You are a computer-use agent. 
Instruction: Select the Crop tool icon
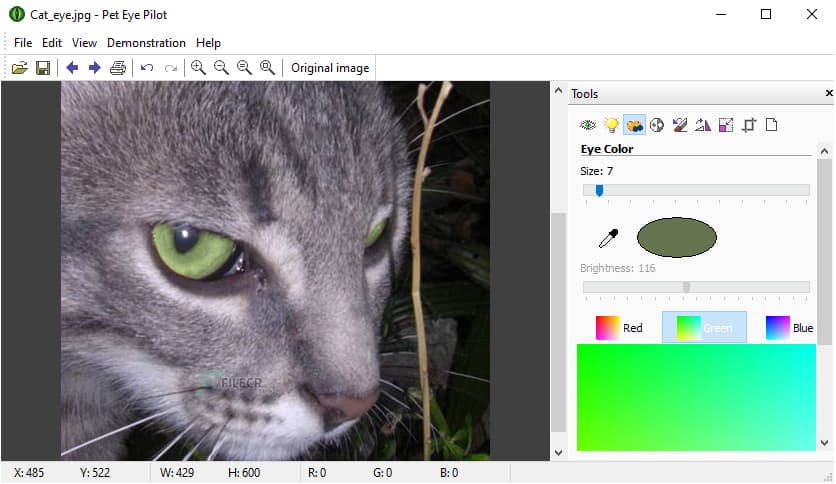(749, 125)
